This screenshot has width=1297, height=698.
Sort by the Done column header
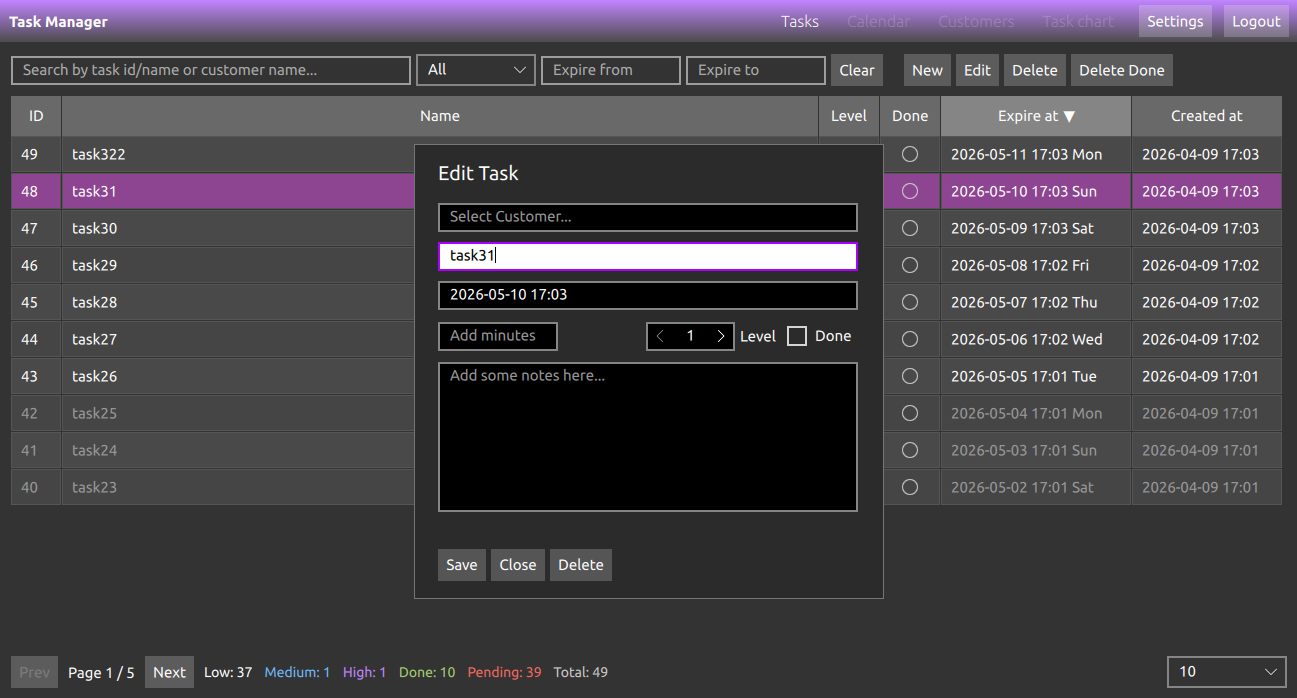coord(910,116)
